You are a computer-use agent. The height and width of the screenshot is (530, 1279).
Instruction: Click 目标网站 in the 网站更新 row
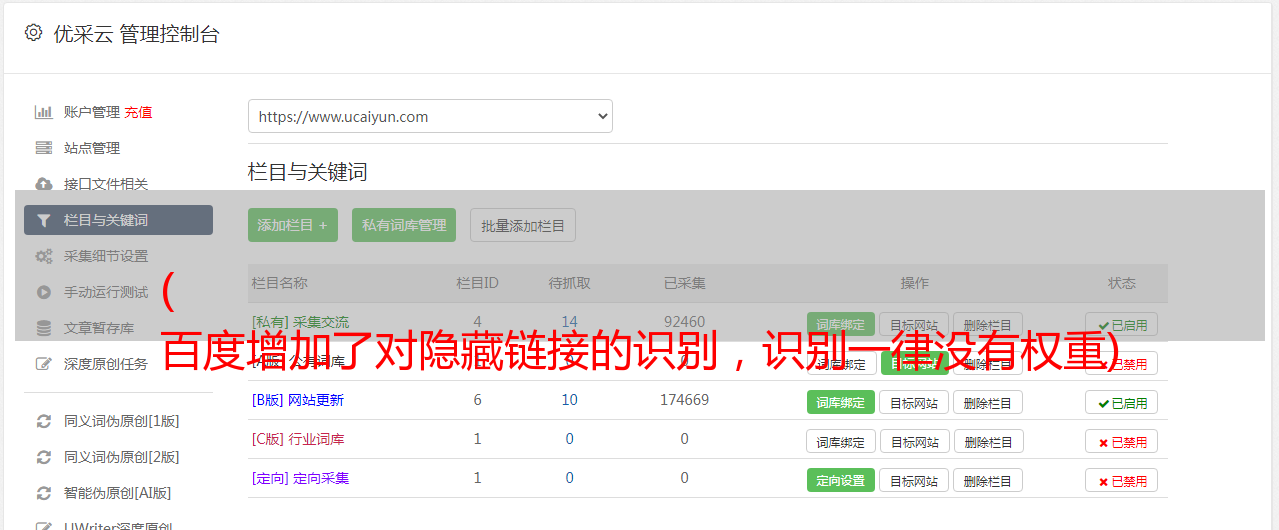914,402
